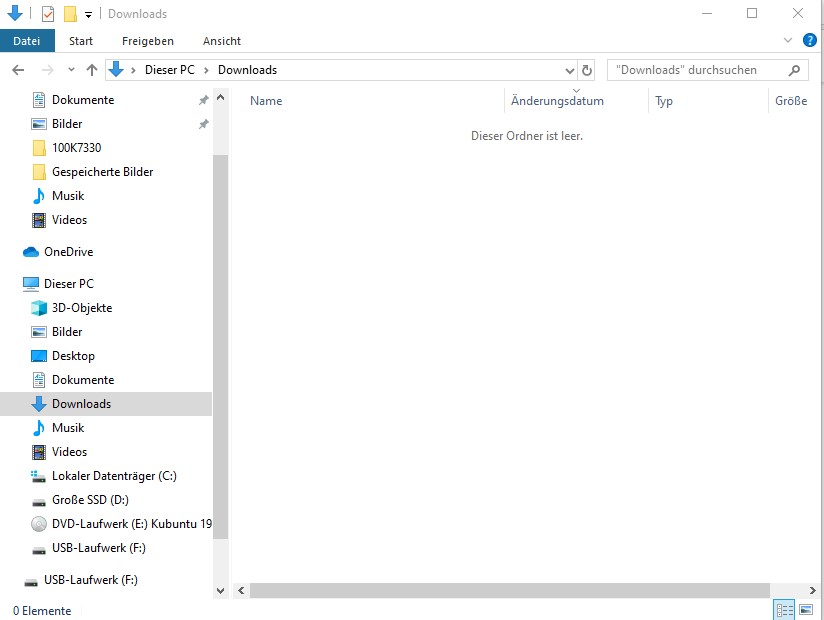Open Große SSD (D:) drive
The width and height of the screenshot is (824, 620).
pos(90,500)
